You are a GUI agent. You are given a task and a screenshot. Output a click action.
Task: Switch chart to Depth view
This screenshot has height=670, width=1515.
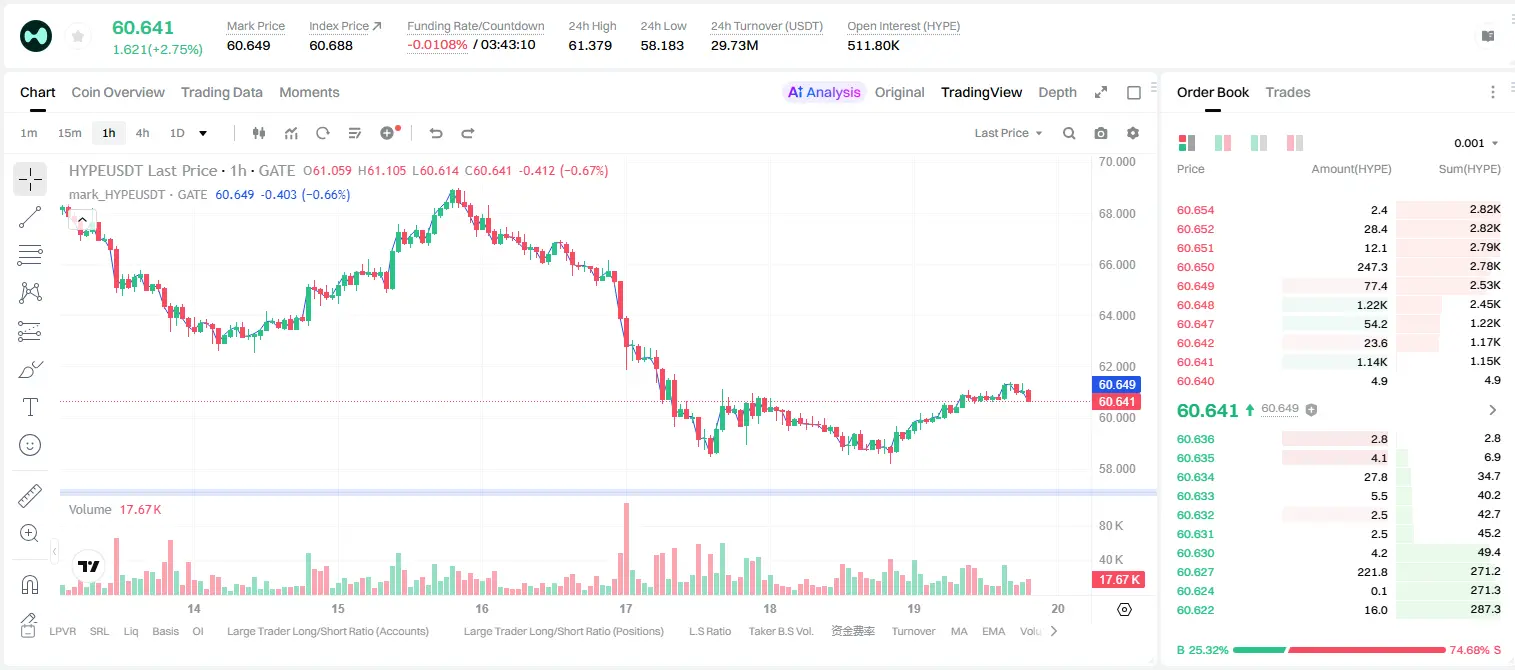pyautogui.click(x=1057, y=92)
